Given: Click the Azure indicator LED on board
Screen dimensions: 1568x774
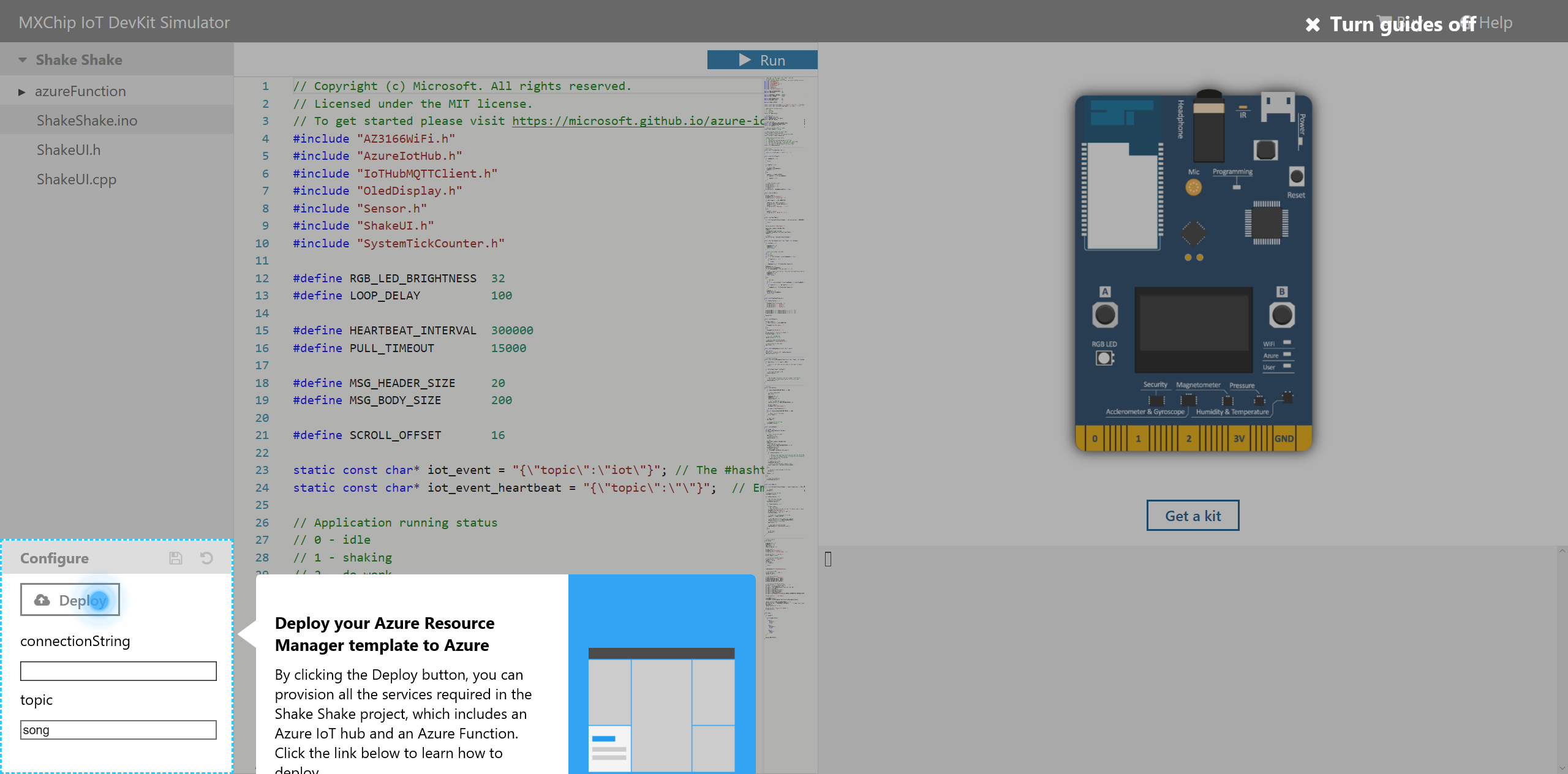Looking at the screenshot, I should point(1287,354).
